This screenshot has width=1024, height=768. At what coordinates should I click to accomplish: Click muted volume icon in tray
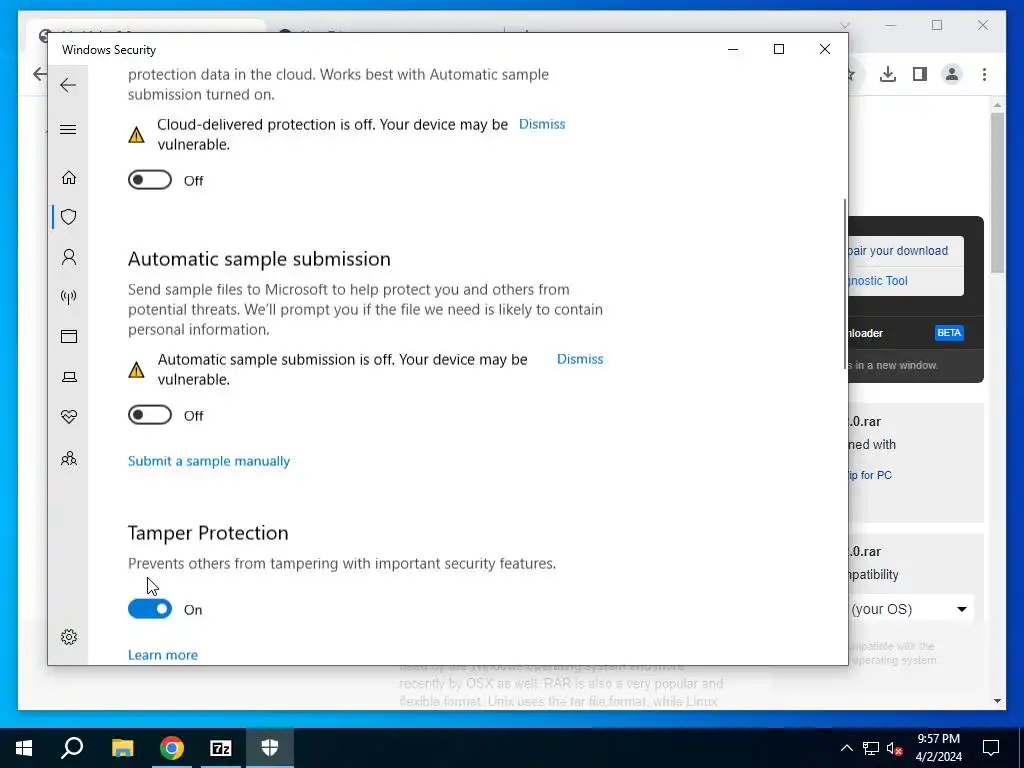point(895,748)
